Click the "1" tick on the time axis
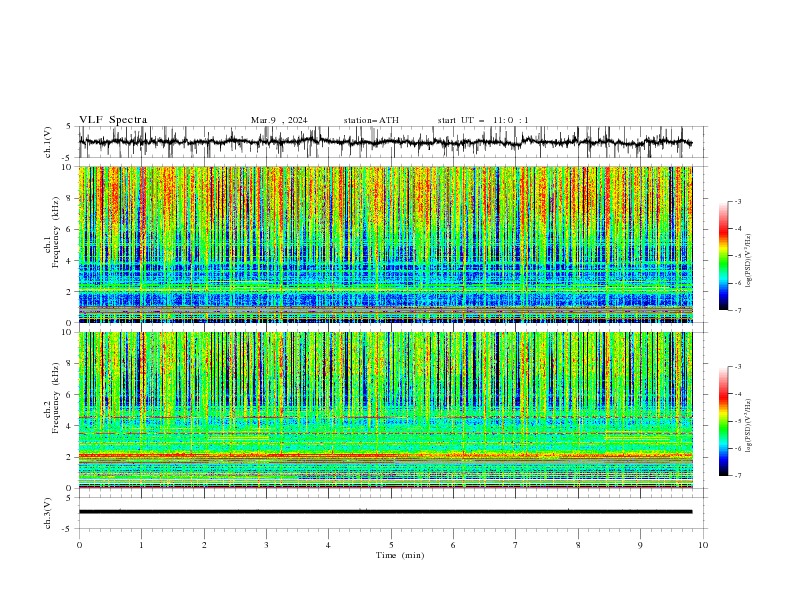Viewport: 792px width, 612px height. [141, 545]
